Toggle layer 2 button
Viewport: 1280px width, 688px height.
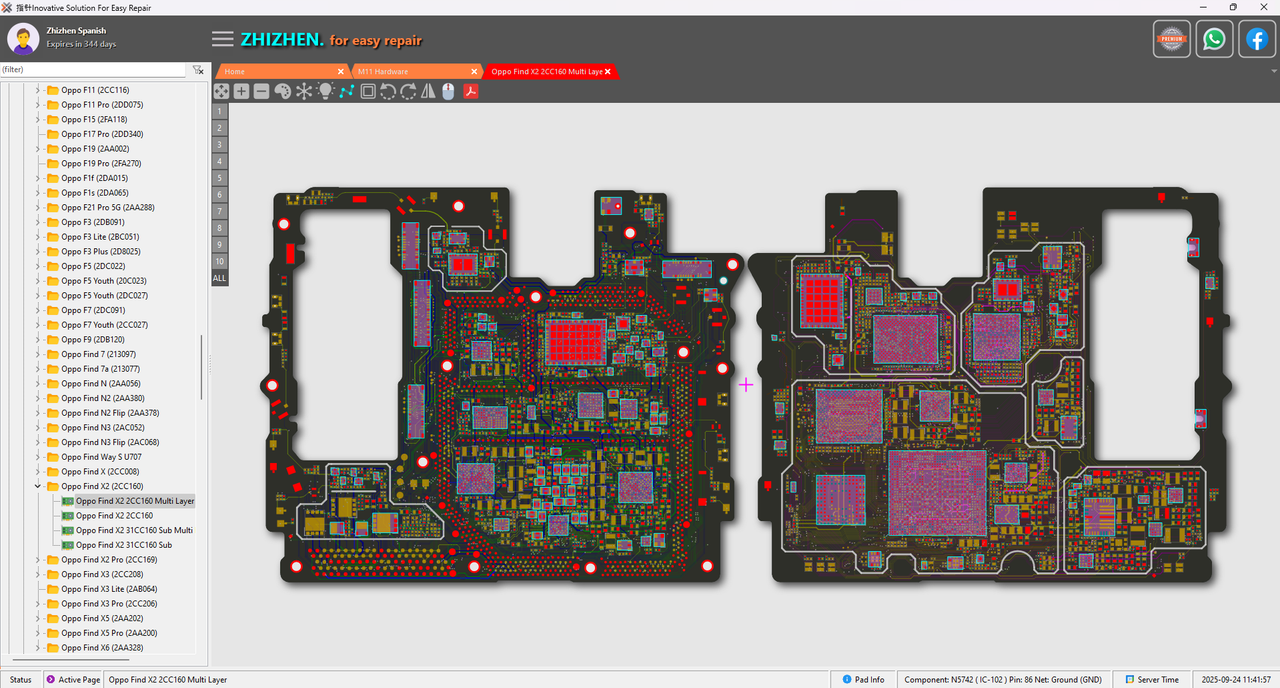[x=220, y=128]
